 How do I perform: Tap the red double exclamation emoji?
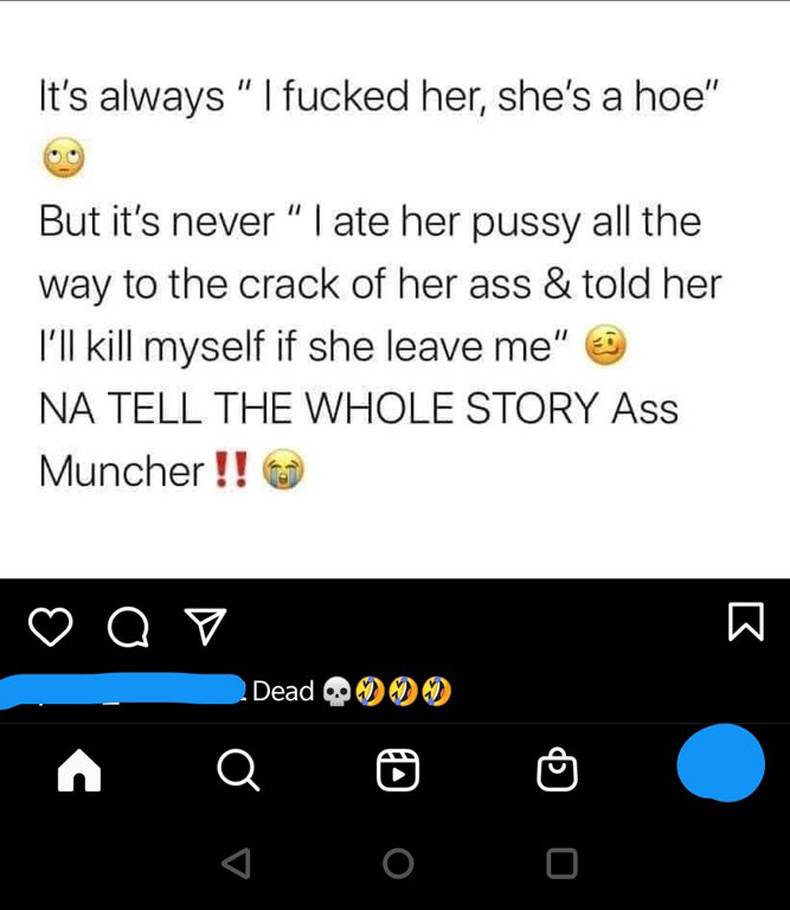coord(231,470)
